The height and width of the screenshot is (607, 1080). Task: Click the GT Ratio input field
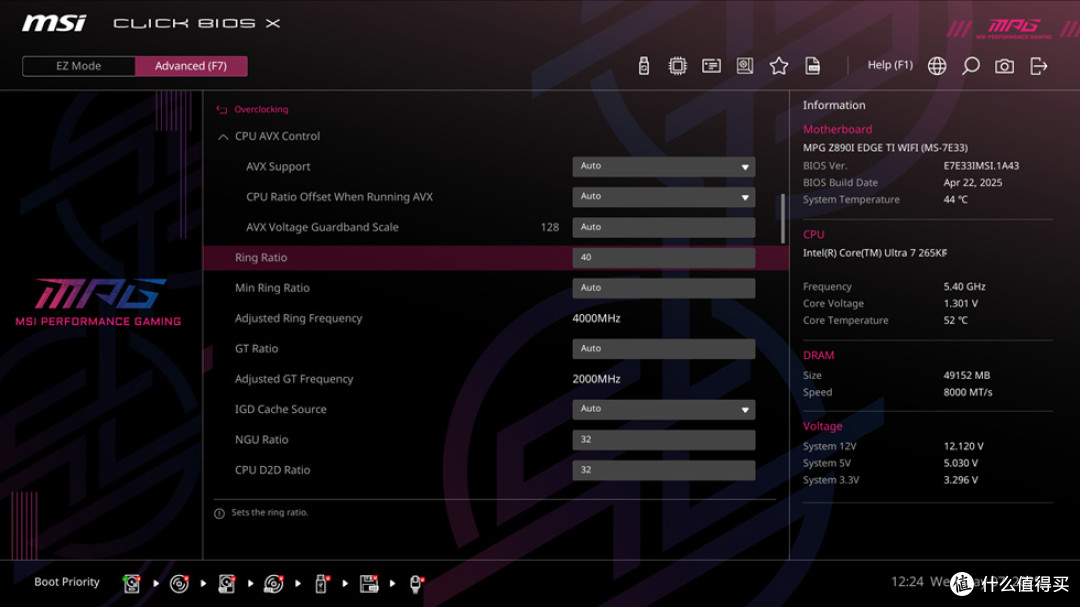(x=663, y=348)
